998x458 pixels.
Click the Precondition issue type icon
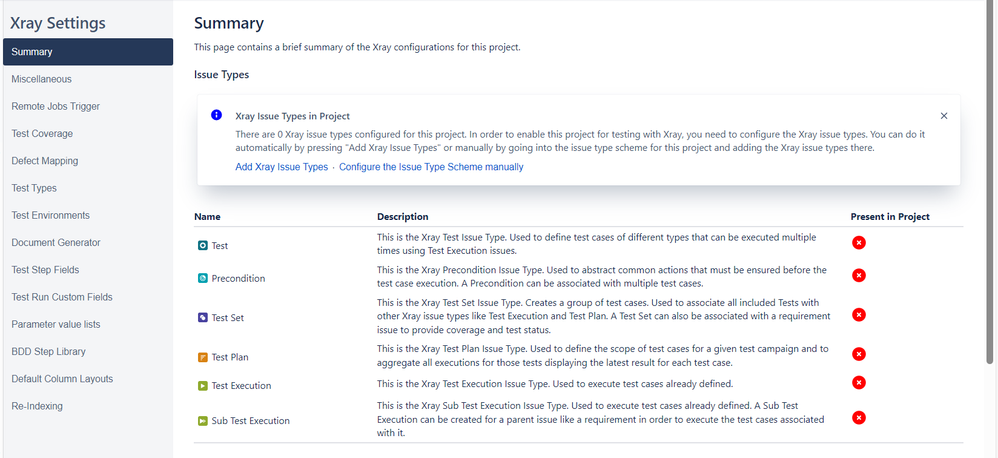coord(202,278)
